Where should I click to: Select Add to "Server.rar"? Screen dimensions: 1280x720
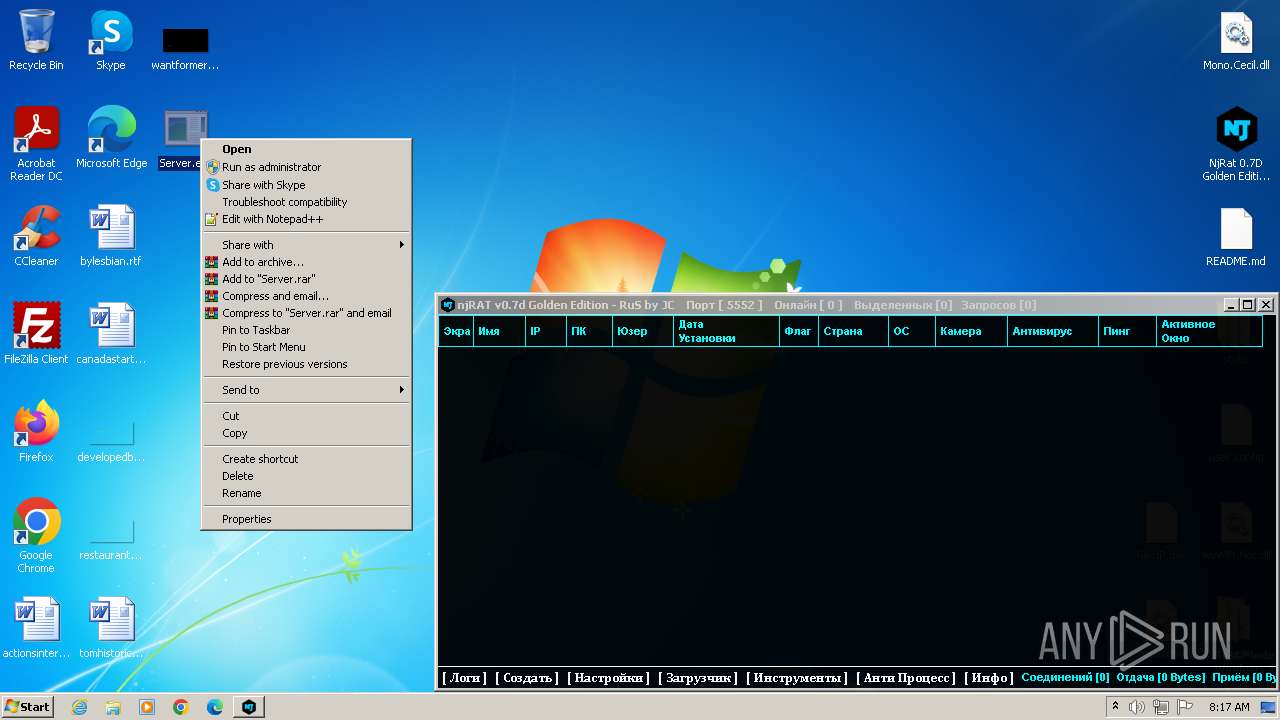point(306,279)
